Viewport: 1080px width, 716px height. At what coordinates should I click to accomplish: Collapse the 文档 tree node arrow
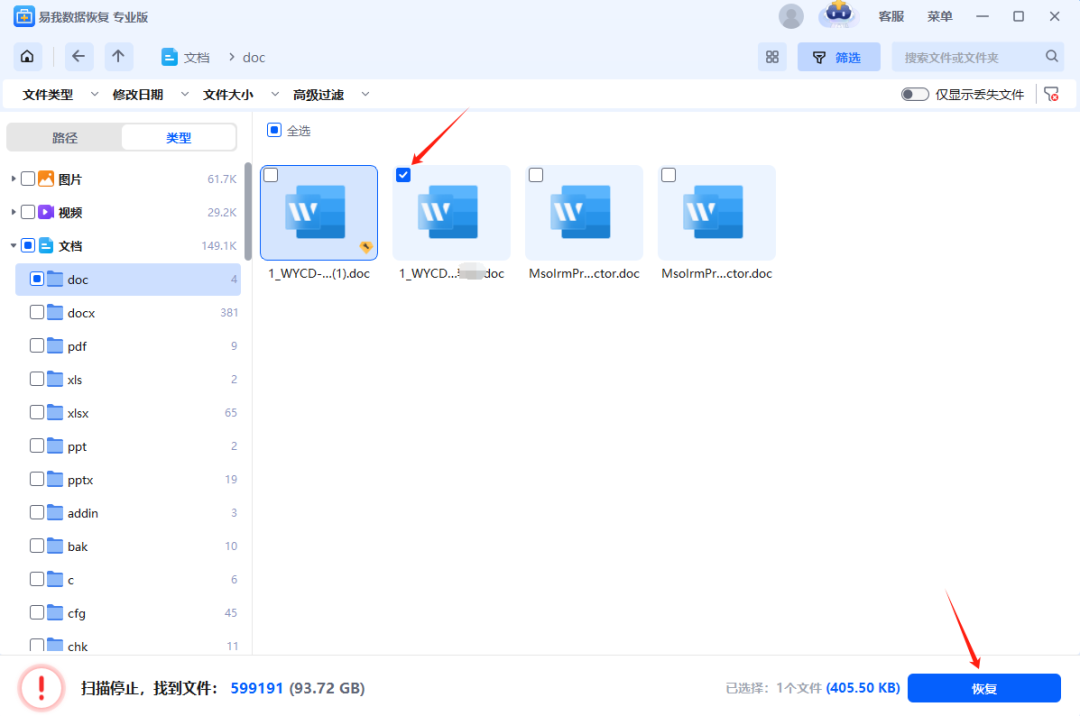(x=13, y=246)
